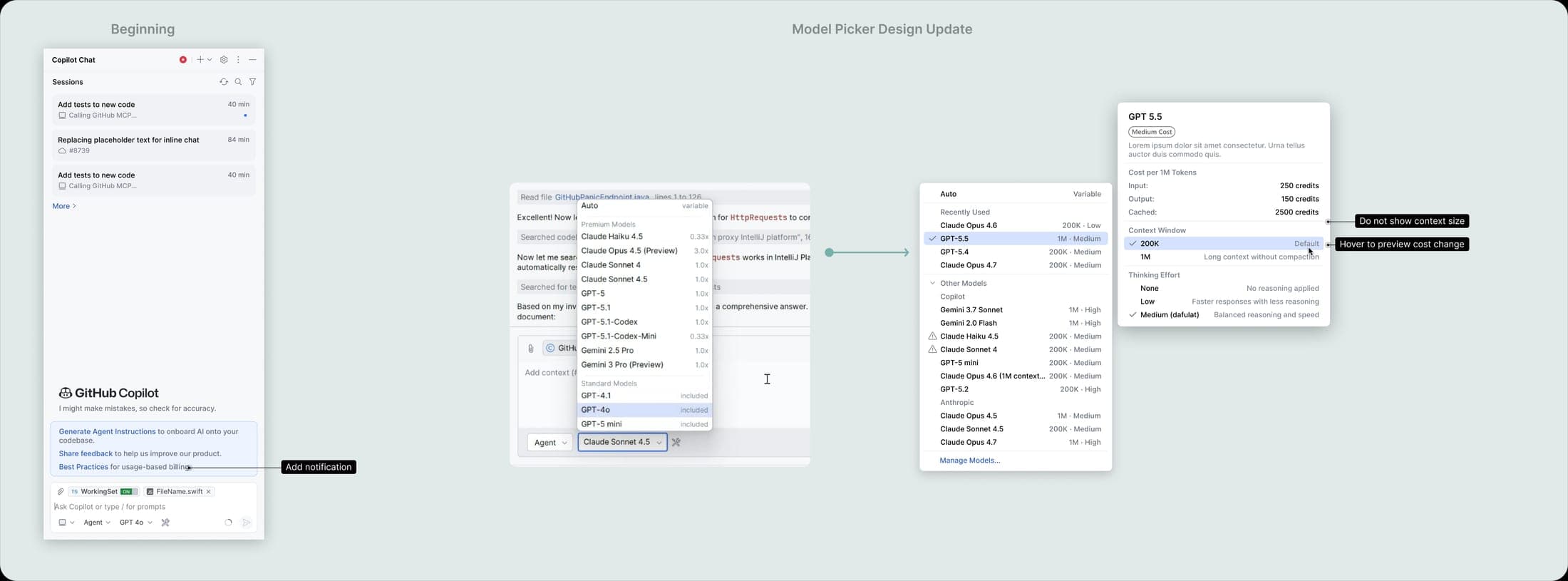1568x581 pixels.
Task: Open the session with the unread blue dot
Action: point(153,110)
